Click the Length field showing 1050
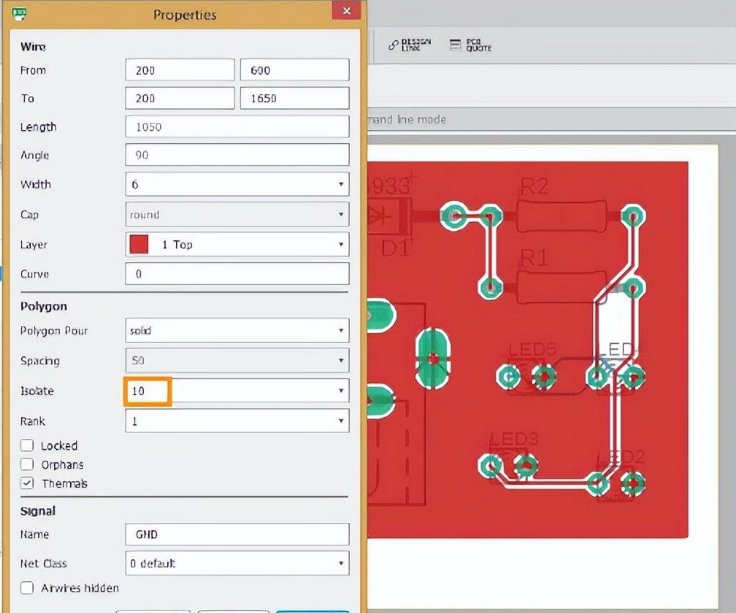The image size is (736, 613). click(x=237, y=127)
